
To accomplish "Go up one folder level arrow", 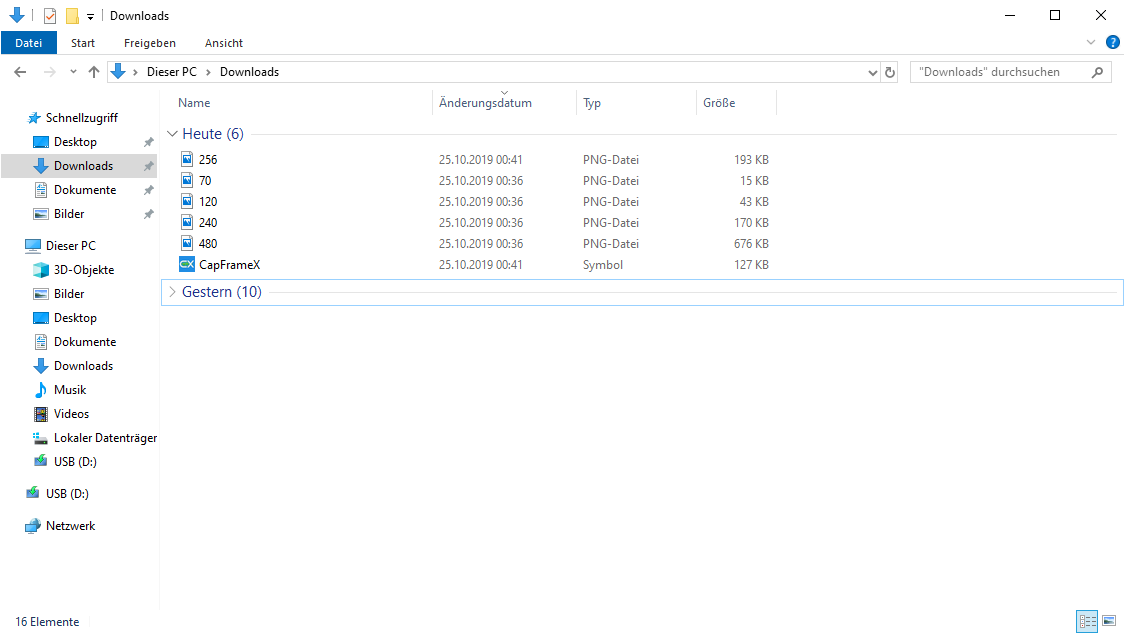I will pyautogui.click(x=93, y=72).
